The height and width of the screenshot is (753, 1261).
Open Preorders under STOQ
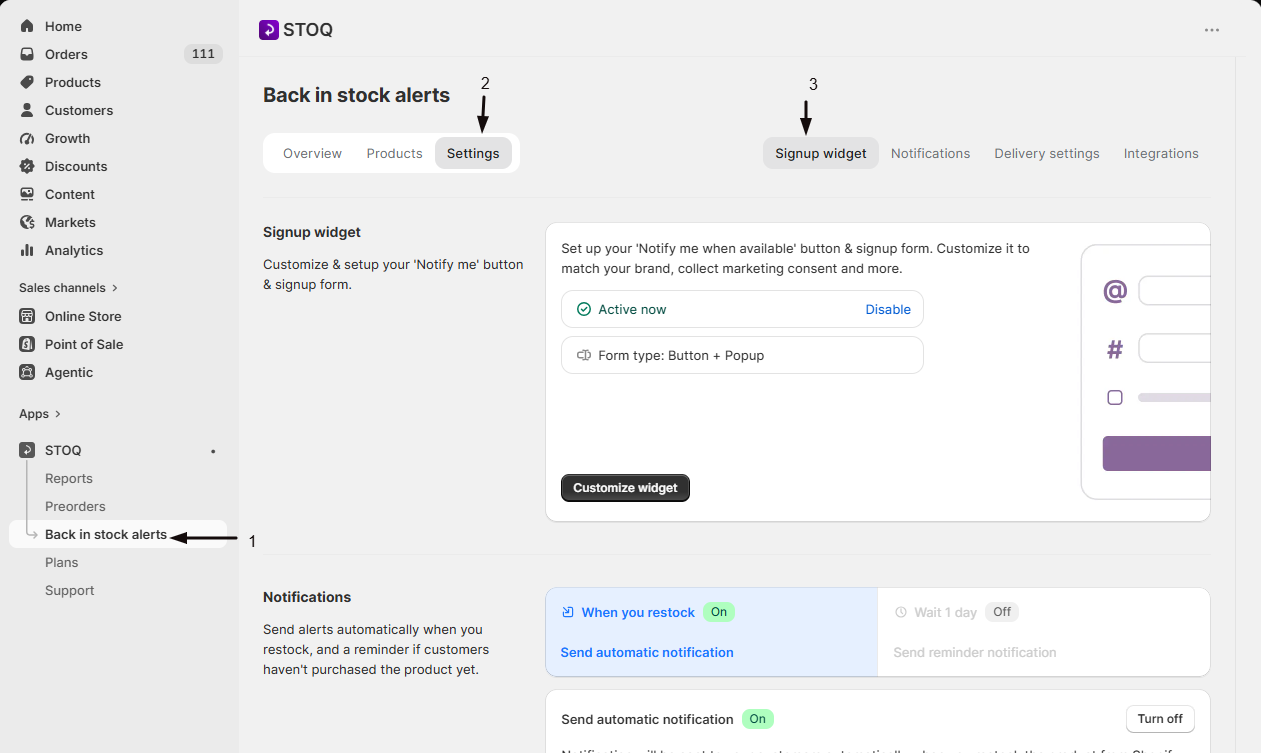(x=75, y=506)
